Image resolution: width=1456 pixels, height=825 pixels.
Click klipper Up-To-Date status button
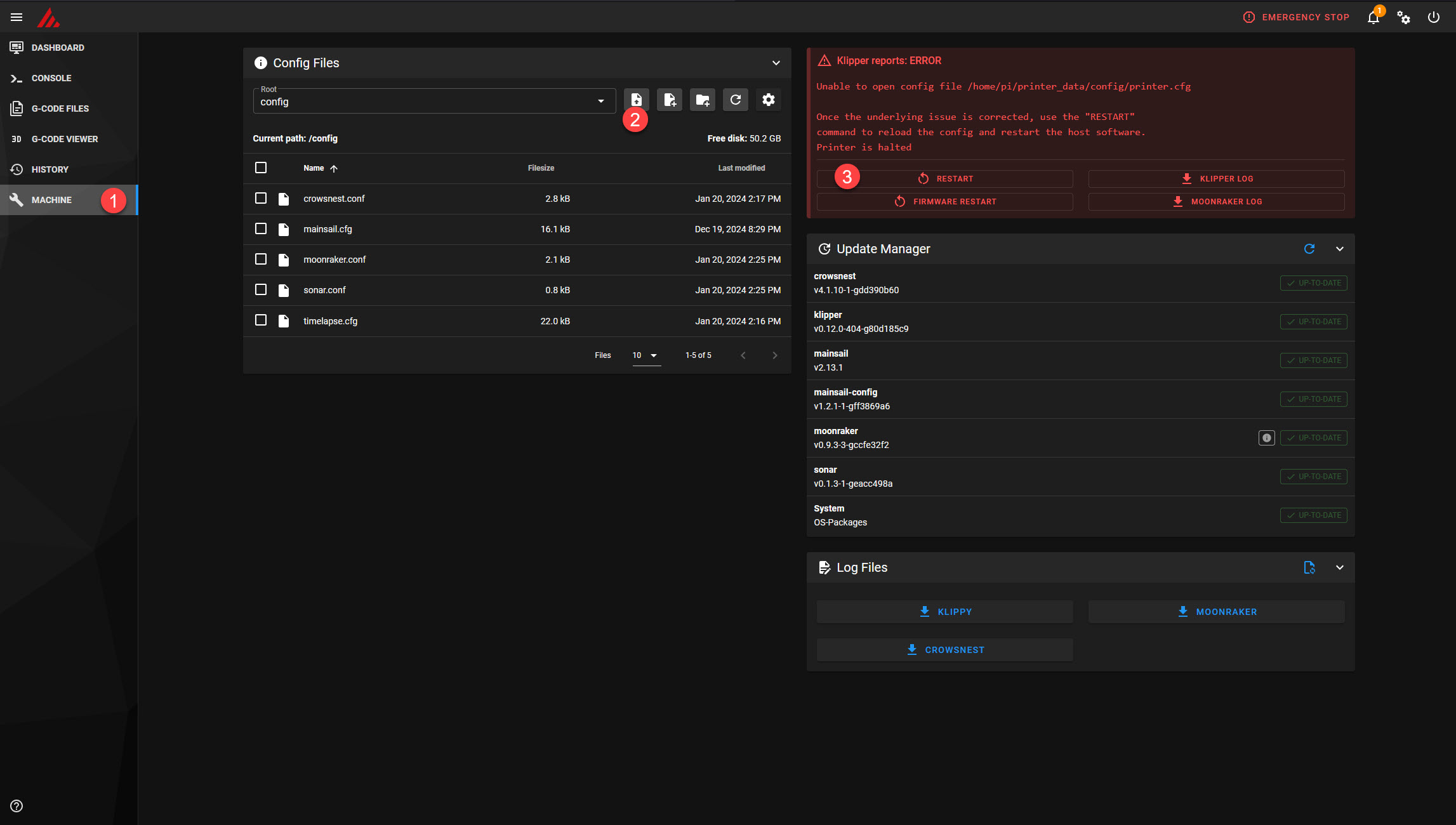[1313, 322]
